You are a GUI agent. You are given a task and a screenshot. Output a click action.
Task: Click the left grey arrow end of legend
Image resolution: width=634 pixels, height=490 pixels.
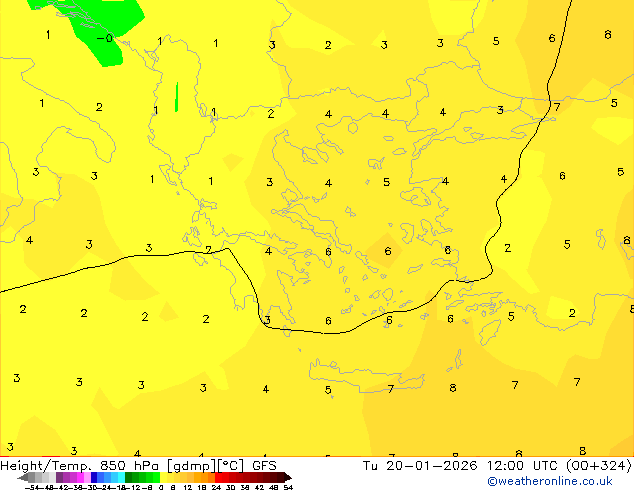click(23, 477)
